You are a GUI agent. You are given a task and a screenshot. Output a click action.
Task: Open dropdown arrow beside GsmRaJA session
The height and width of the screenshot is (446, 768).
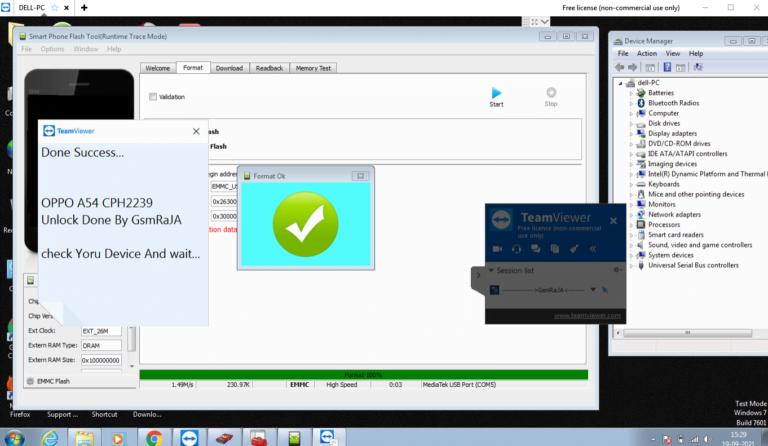pos(593,290)
